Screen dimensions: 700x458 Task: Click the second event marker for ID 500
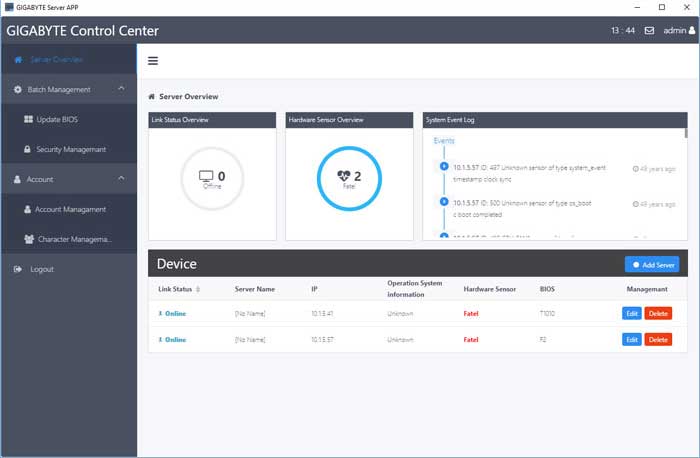[x=444, y=201]
